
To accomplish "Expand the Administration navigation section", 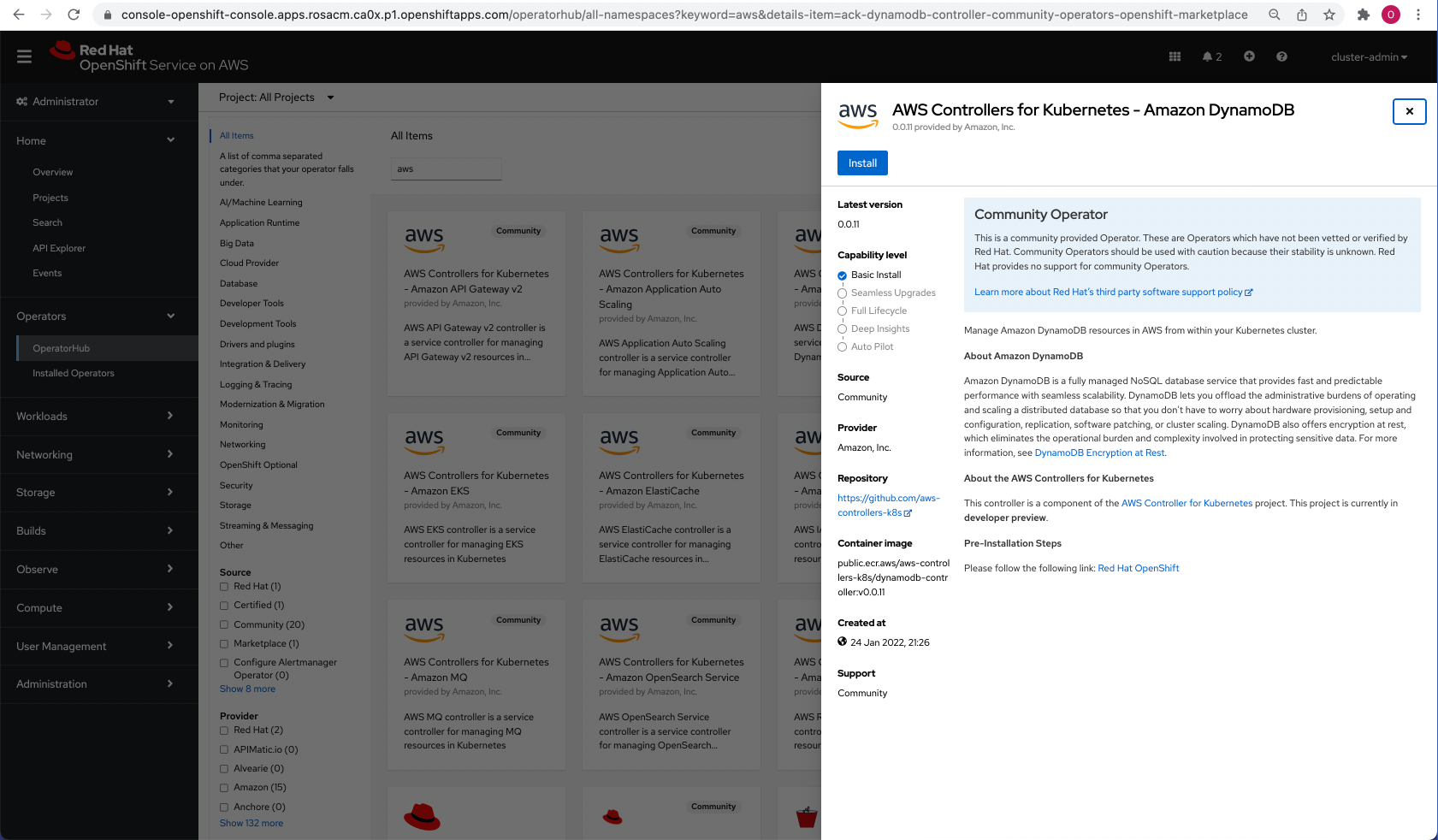I will pos(98,684).
